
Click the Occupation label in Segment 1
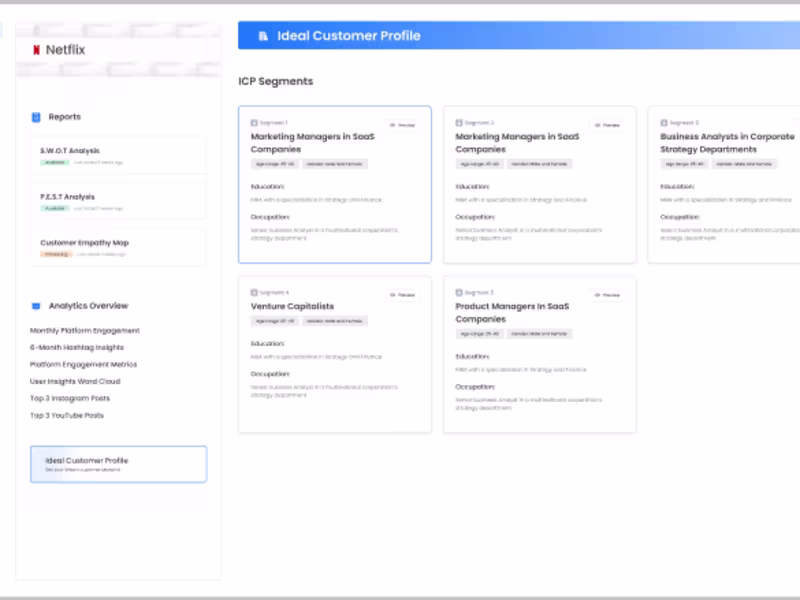coord(270,217)
